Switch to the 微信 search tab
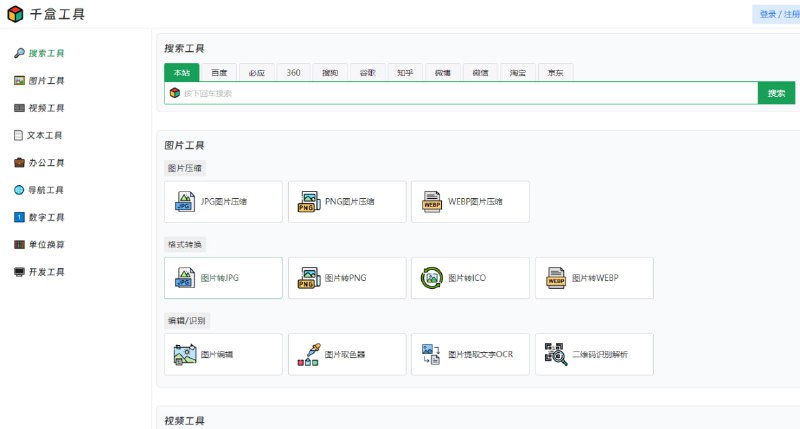Screen dimensions: 800x429 480,72
